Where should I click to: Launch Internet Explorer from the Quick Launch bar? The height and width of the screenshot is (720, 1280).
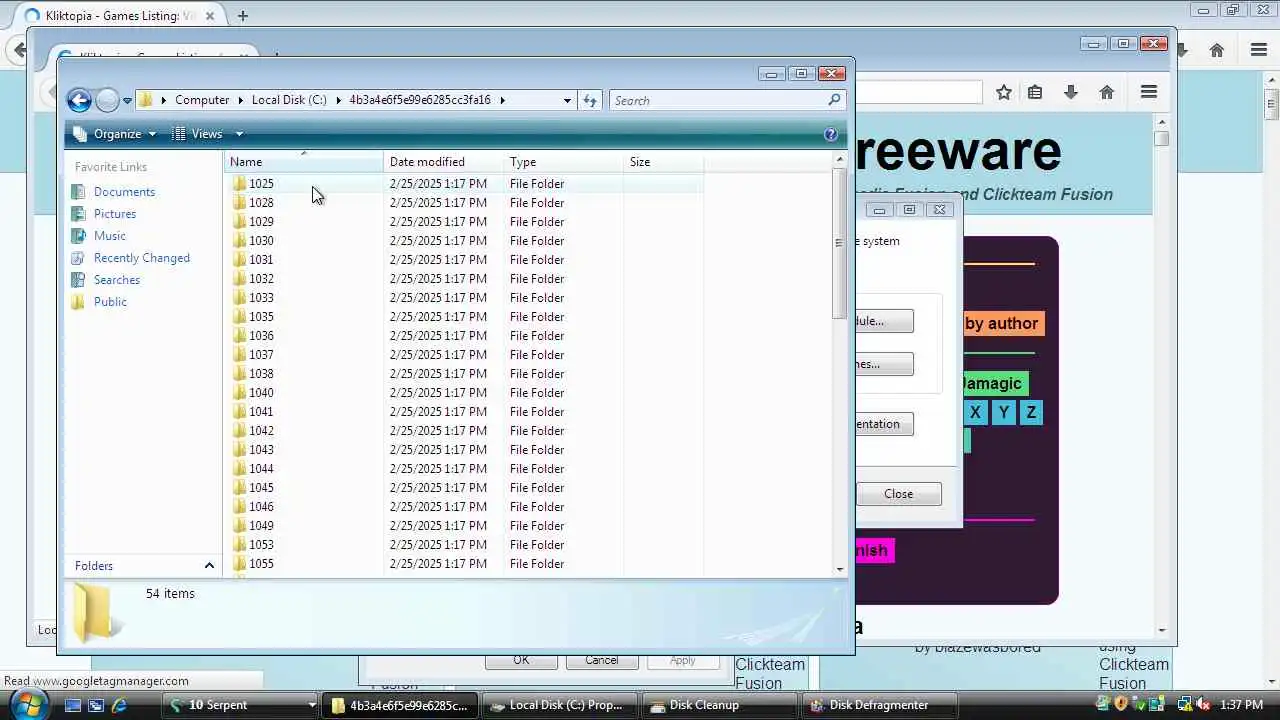pyautogui.click(x=119, y=705)
